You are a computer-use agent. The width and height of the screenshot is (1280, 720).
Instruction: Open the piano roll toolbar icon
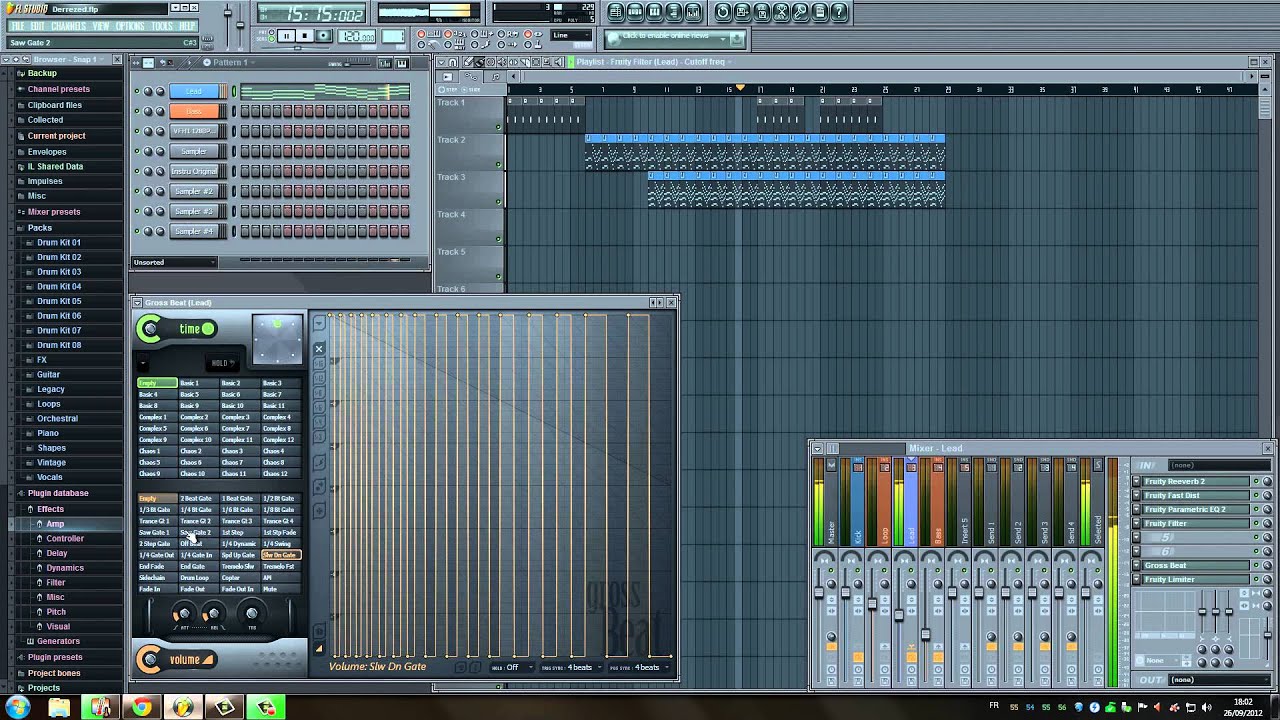654,12
